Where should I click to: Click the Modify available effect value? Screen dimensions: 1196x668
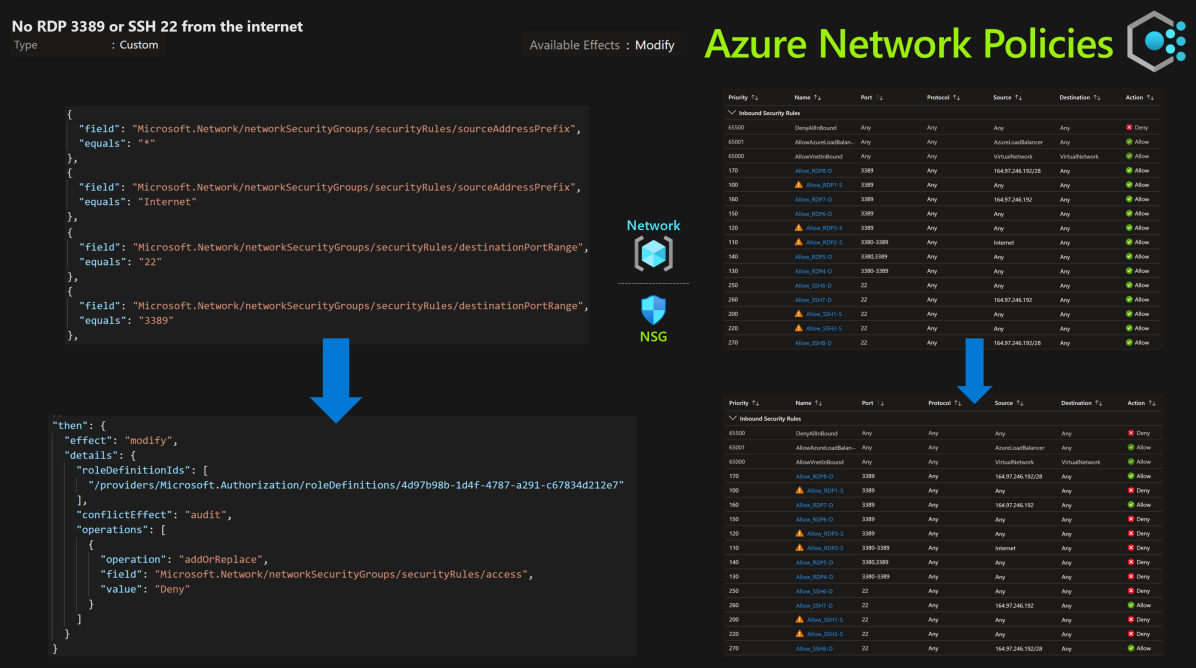pos(654,45)
